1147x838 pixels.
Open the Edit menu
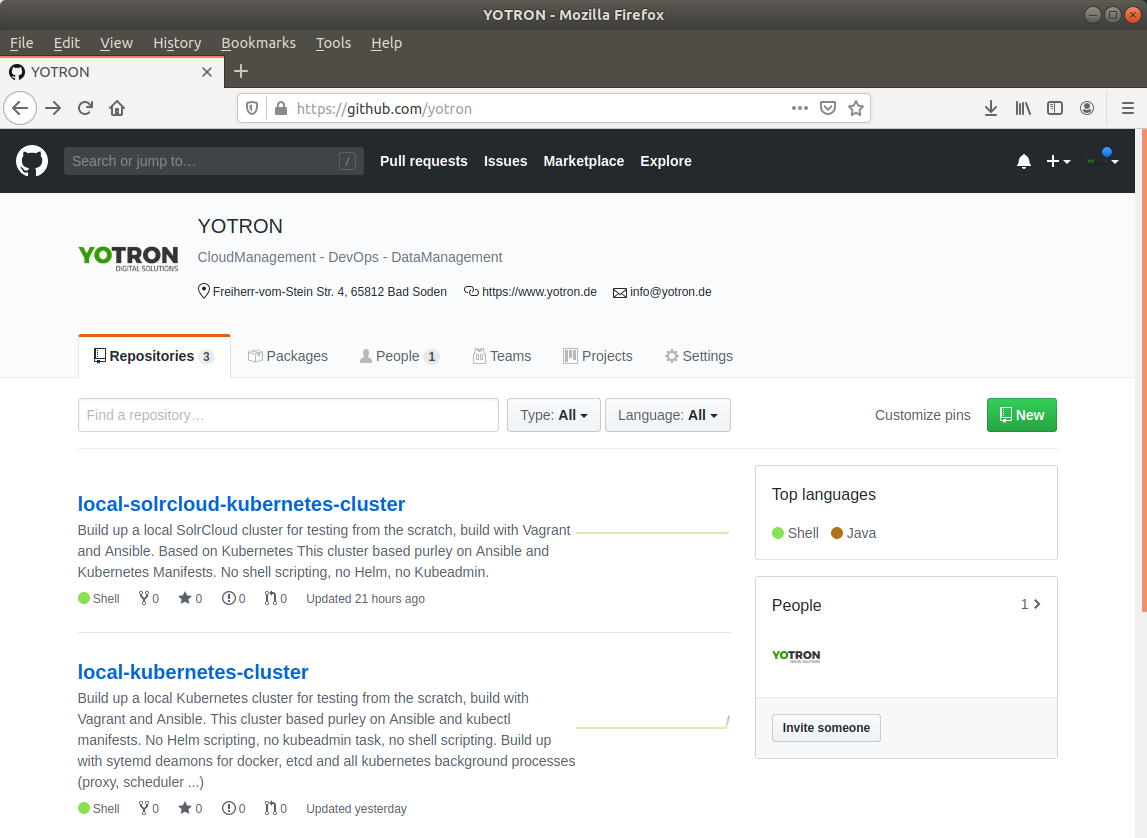(67, 42)
